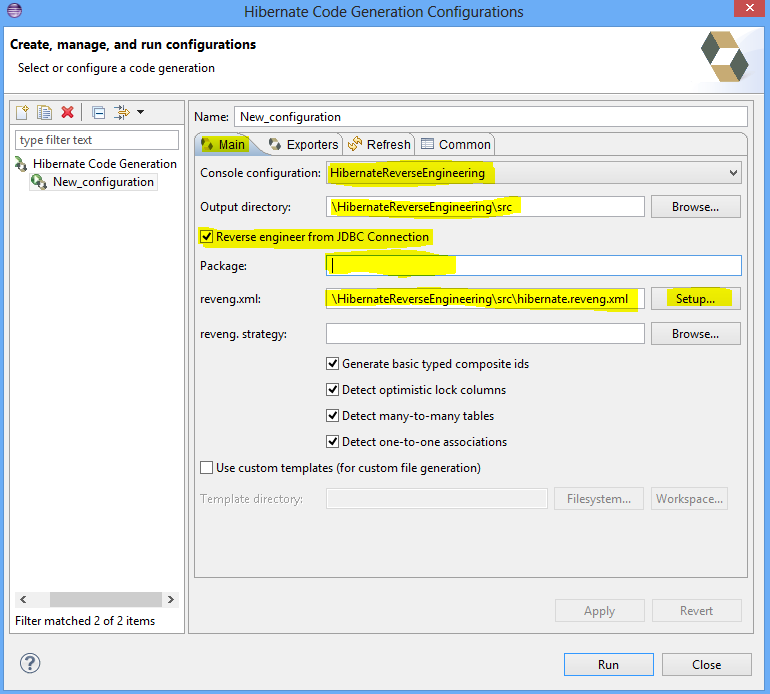
Task: Open the filter configurations icon
Action: click(x=121, y=112)
